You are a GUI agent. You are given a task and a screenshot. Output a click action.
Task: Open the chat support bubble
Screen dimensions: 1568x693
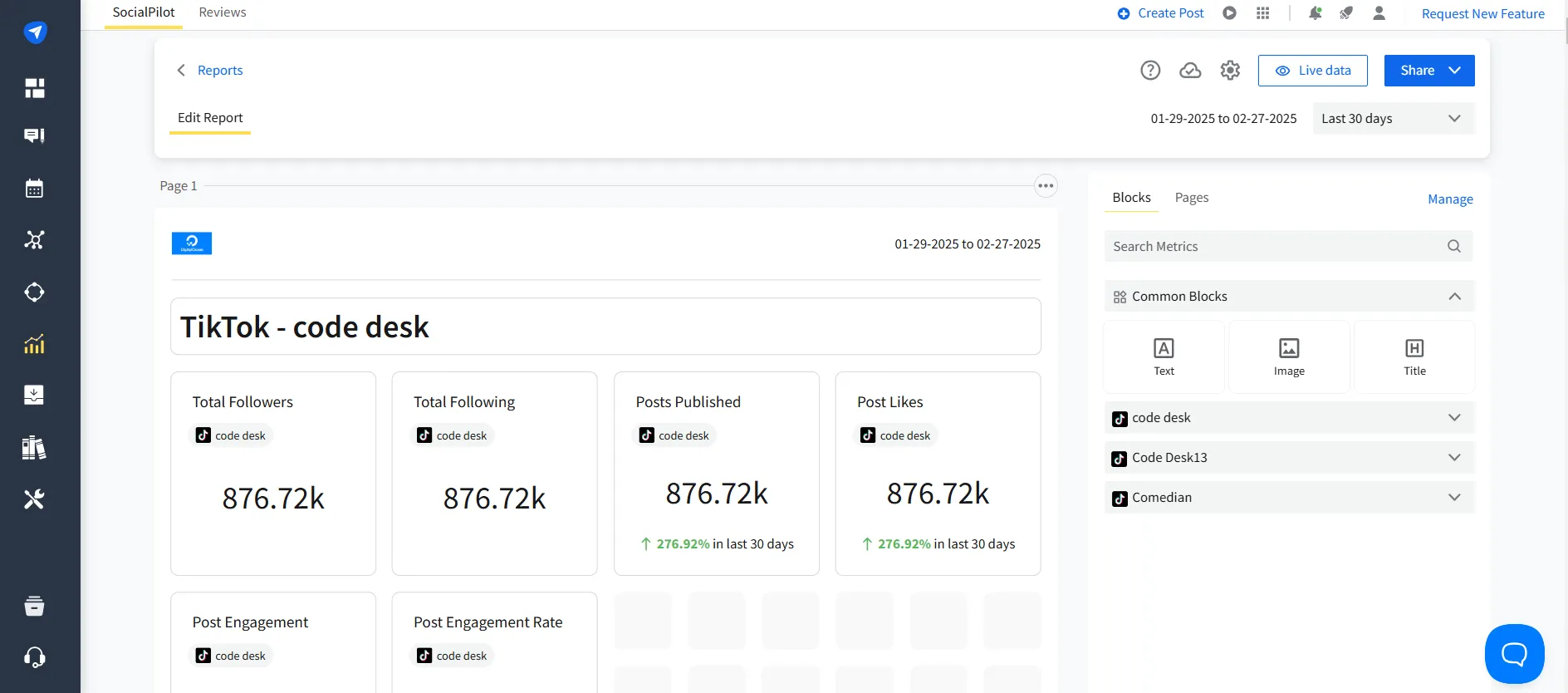tap(1514, 654)
